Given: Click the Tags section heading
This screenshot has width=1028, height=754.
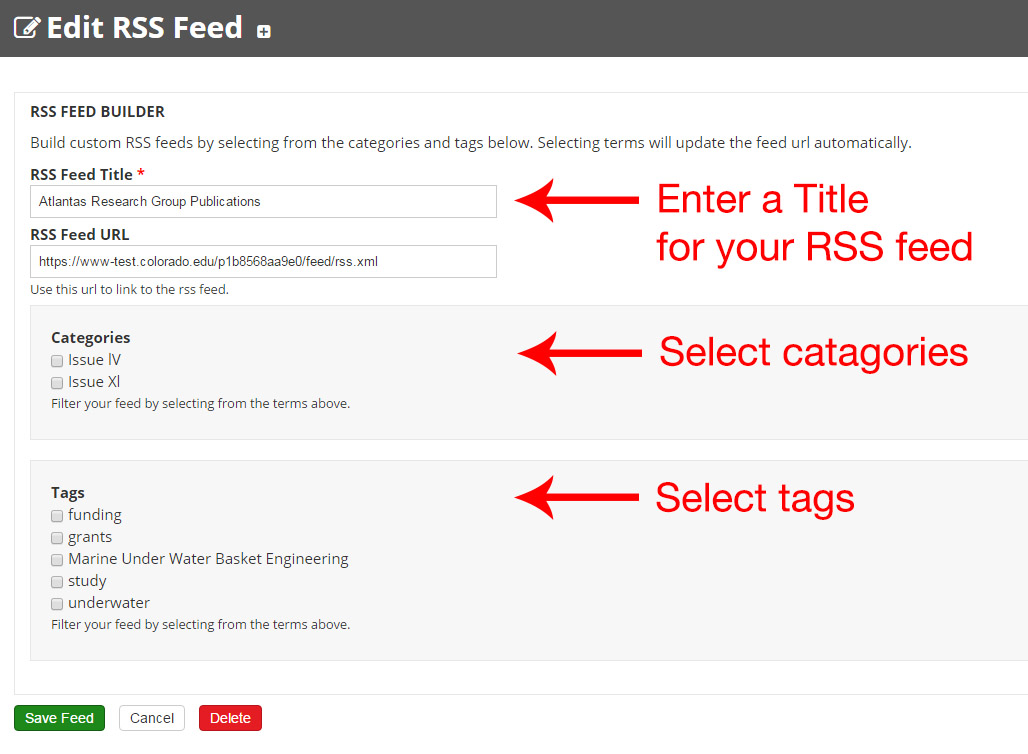Looking at the screenshot, I should 68,492.
